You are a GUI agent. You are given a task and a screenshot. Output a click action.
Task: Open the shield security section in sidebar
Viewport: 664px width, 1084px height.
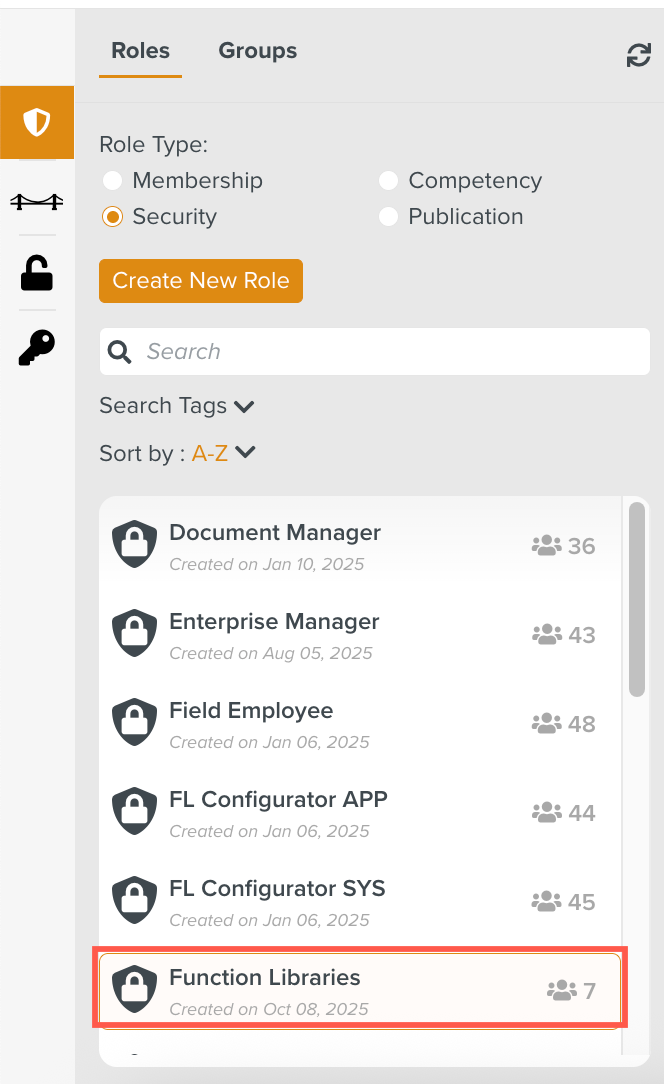point(37,122)
